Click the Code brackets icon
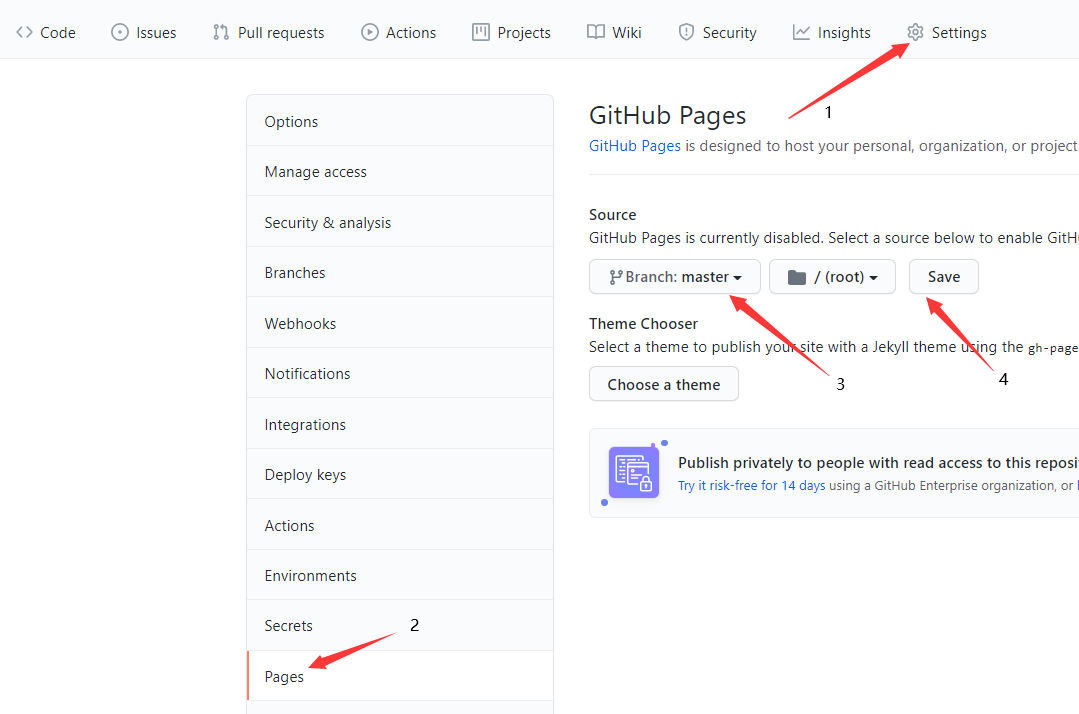Viewport: 1079px width, 714px height. click(x=24, y=32)
